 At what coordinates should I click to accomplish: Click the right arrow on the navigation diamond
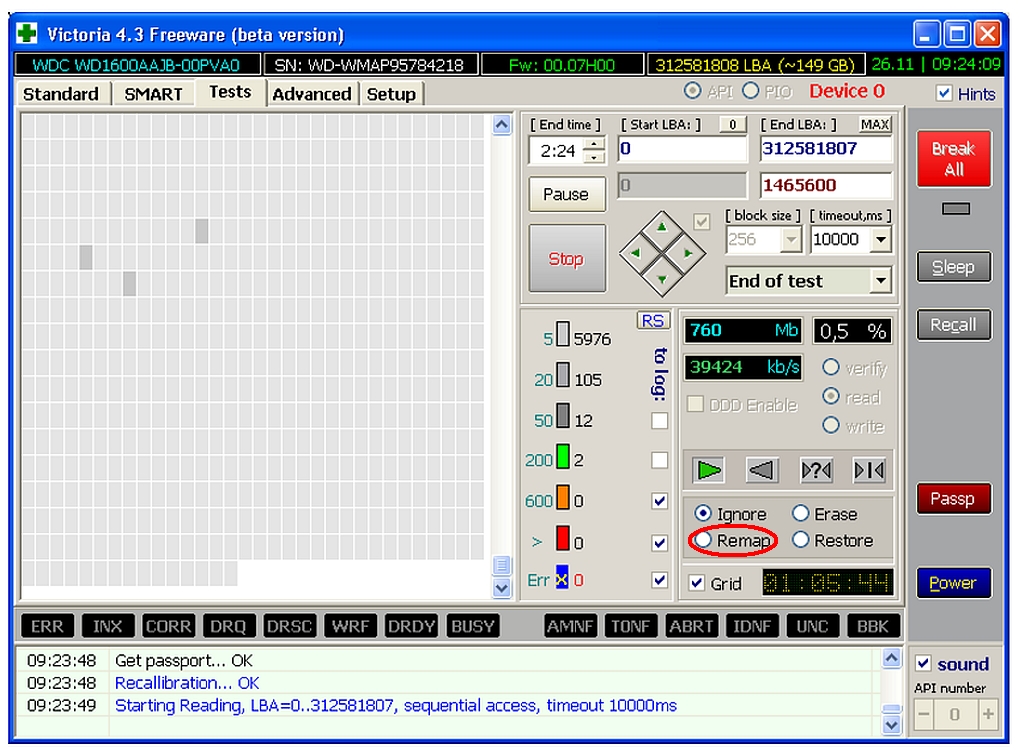(688, 253)
